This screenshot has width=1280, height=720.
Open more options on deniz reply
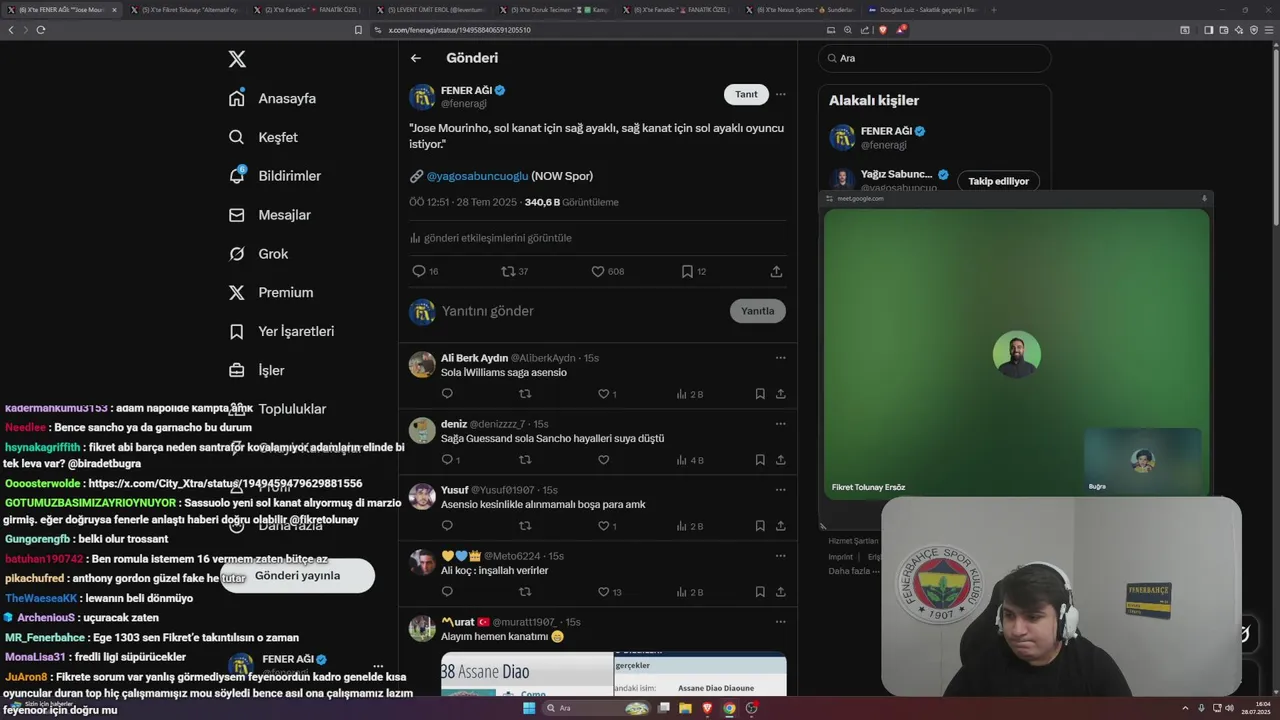click(781, 424)
